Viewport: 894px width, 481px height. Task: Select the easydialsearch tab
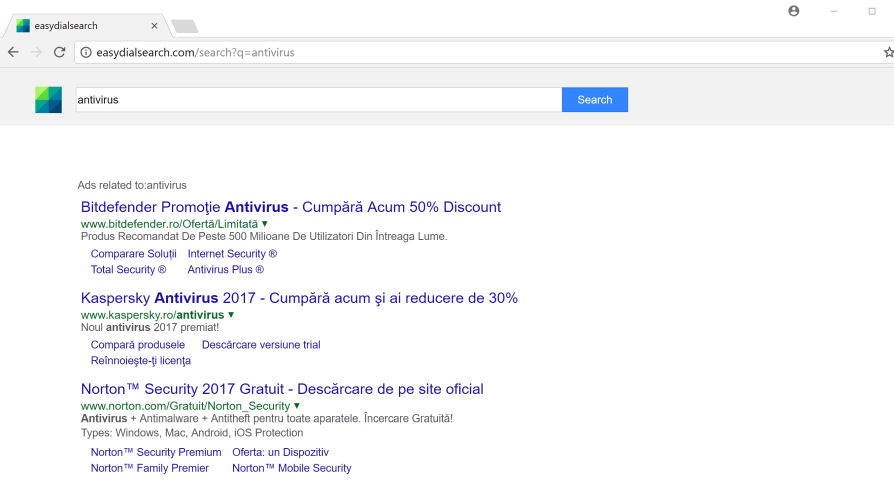click(86, 26)
